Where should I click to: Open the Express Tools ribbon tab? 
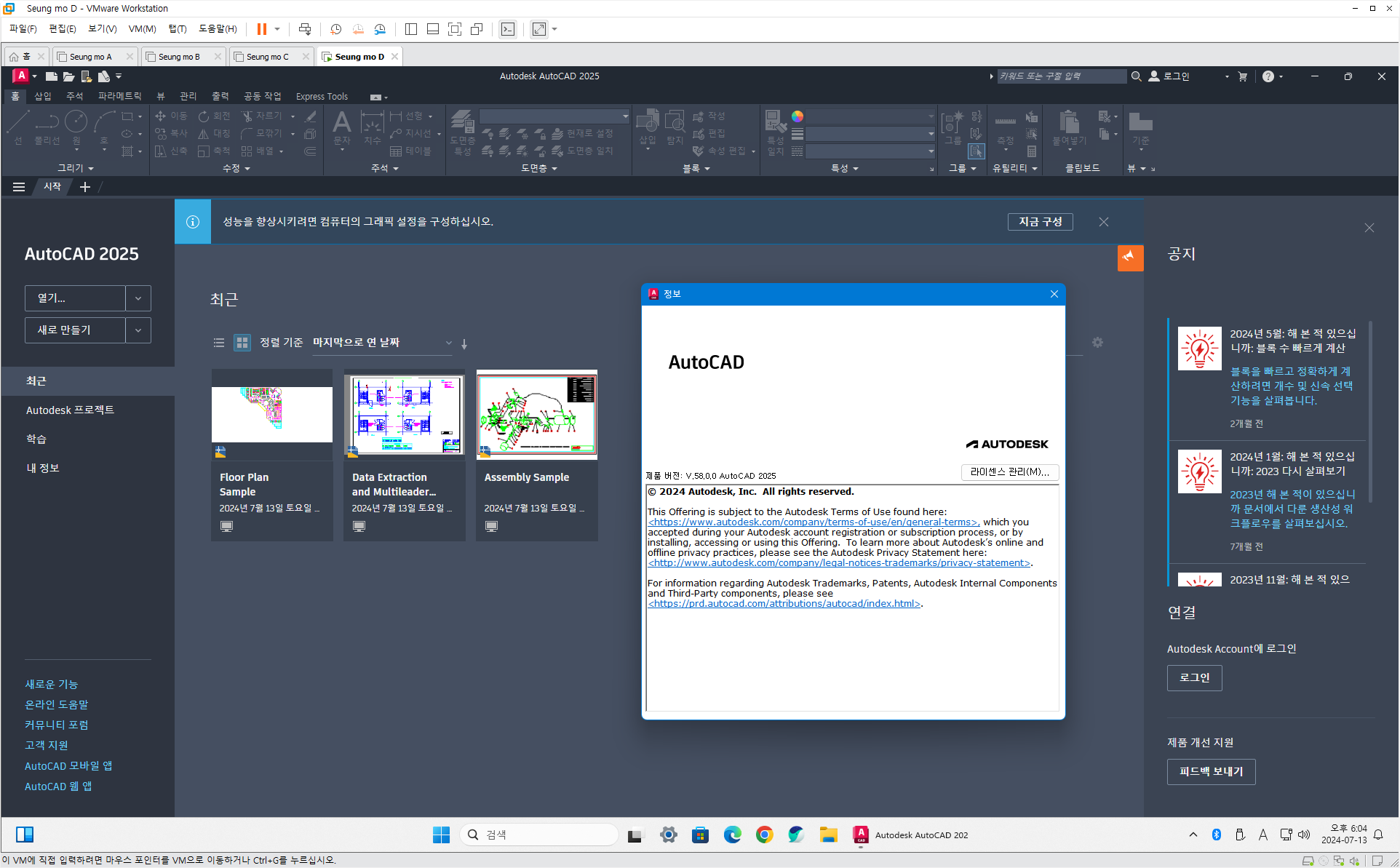pyautogui.click(x=322, y=96)
